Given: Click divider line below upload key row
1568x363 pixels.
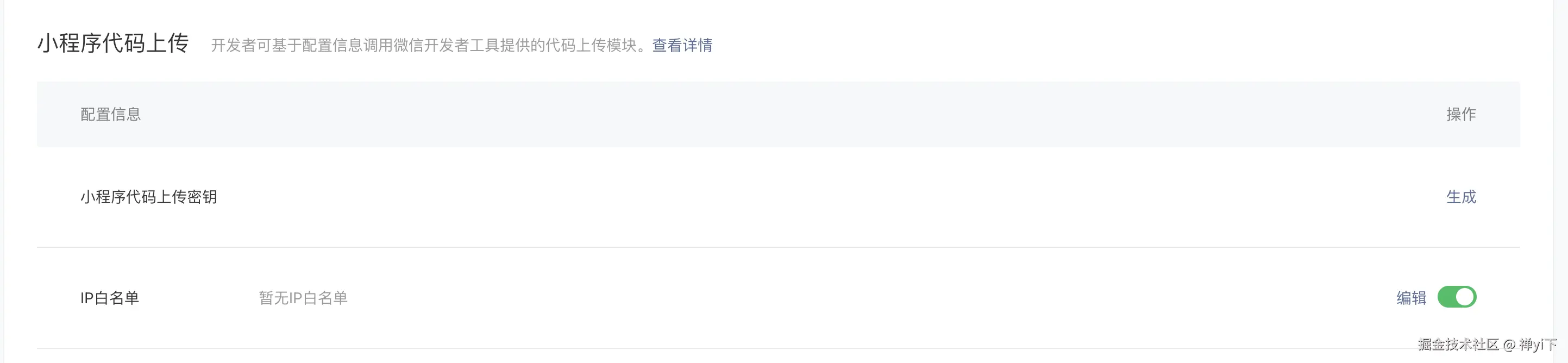Looking at the screenshot, I should pyautogui.click(x=778, y=247).
